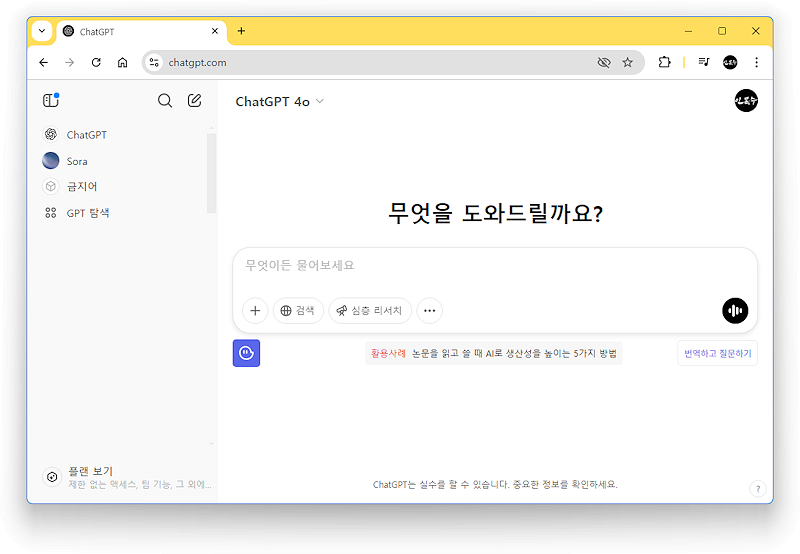The image size is (800, 554).
Task: Close the ChatGPT tab
Action: tap(215, 31)
